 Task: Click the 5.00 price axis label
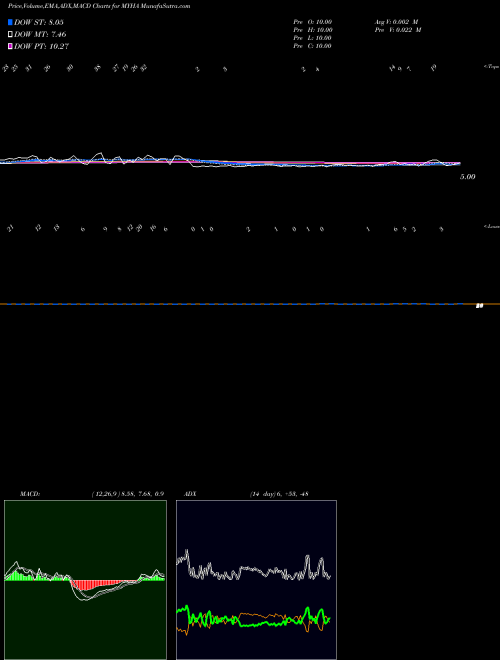coord(468,177)
